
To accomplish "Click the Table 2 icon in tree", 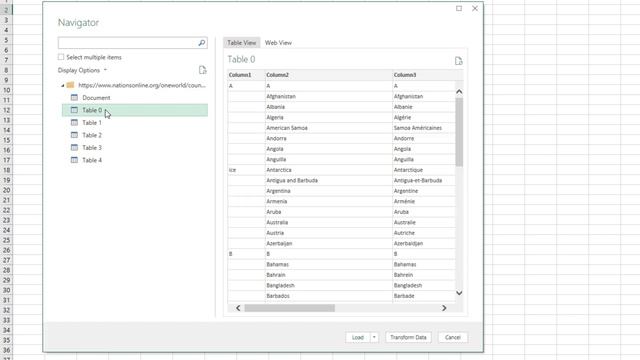I will click(74, 135).
